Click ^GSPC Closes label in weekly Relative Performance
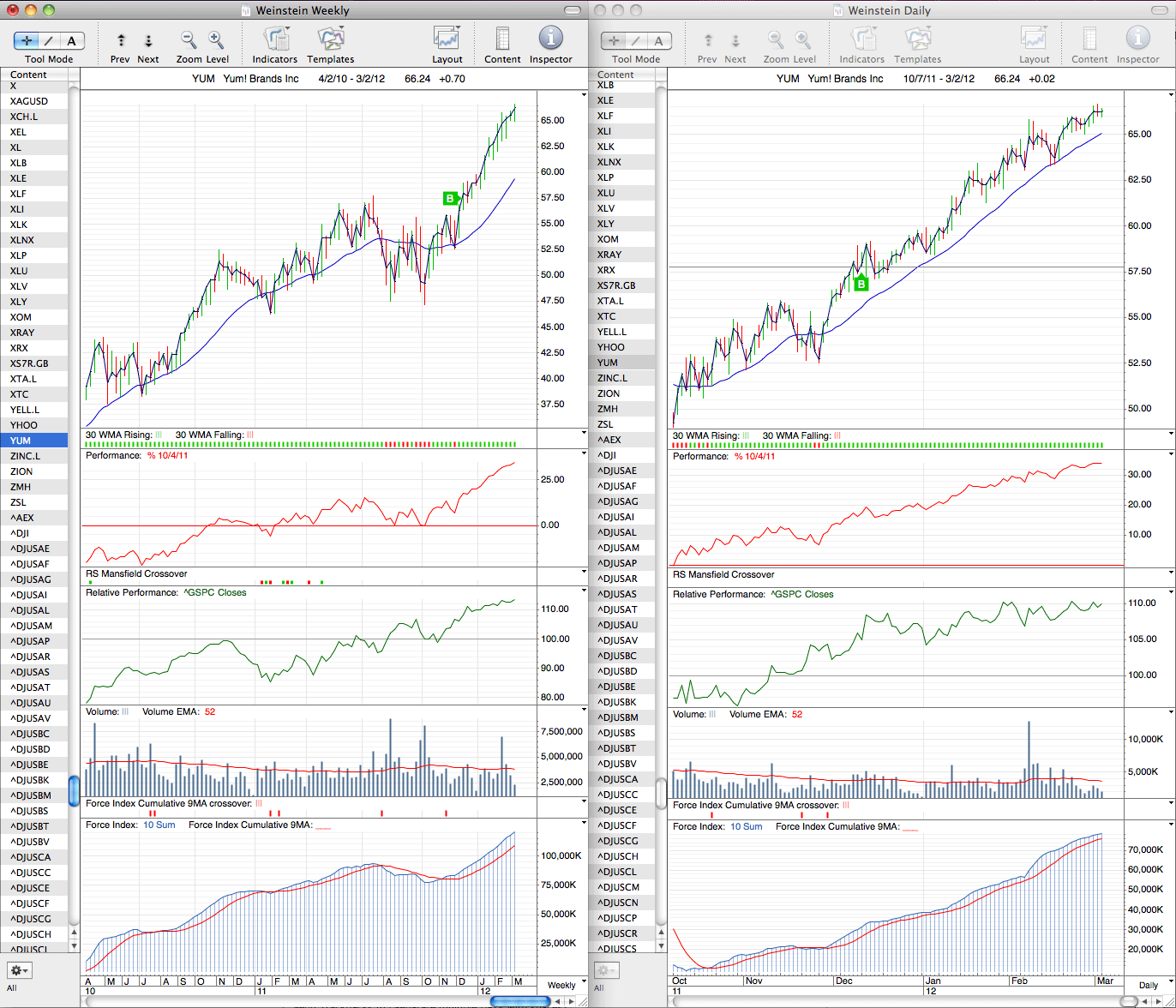This screenshot has height=1008, width=1176. click(x=214, y=592)
